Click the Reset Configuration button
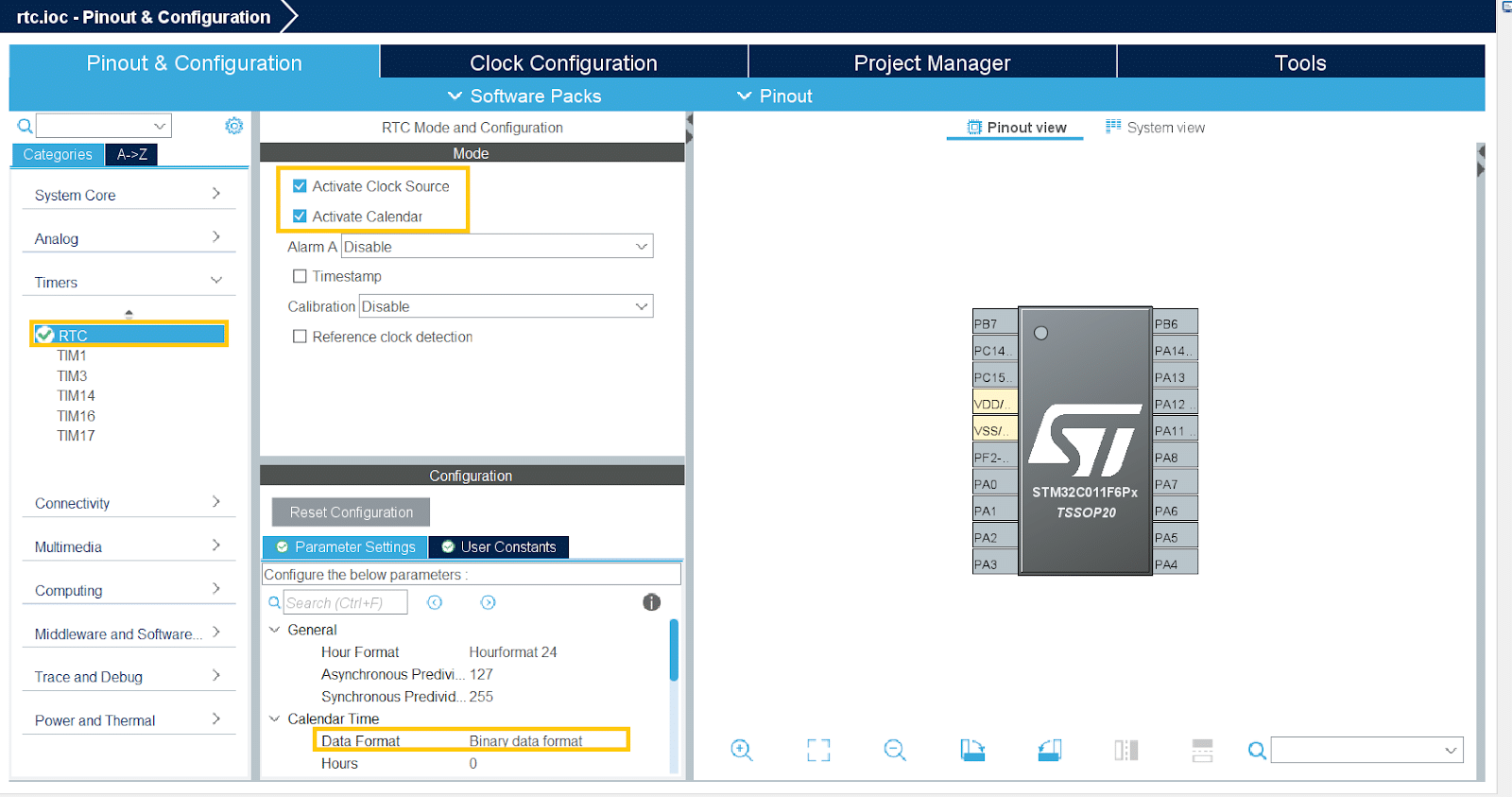The image size is (1512, 797). pyautogui.click(x=351, y=512)
